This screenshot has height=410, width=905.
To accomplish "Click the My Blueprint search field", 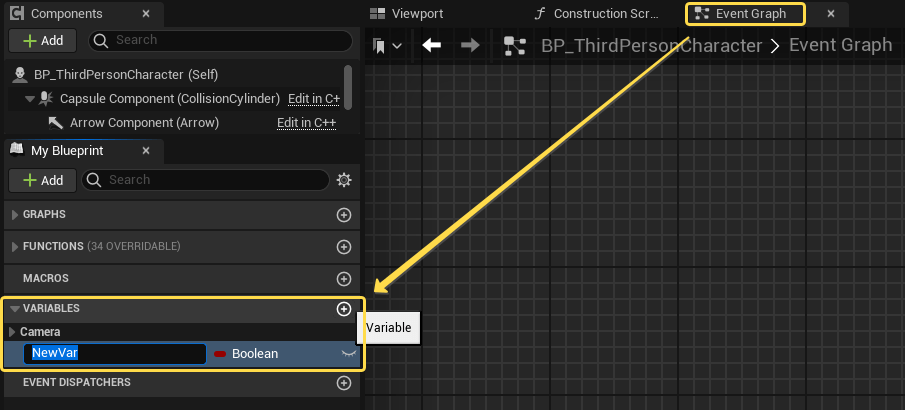I will 205,180.
